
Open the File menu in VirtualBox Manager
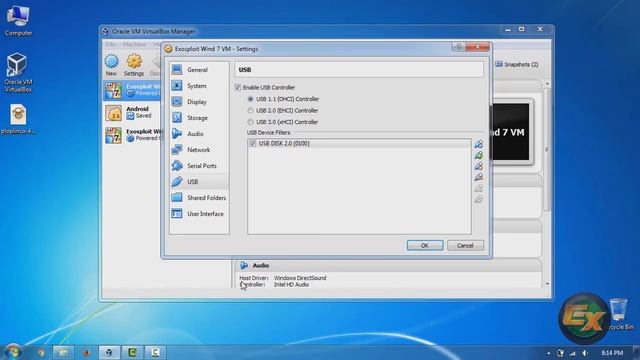(x=111, y=44)
